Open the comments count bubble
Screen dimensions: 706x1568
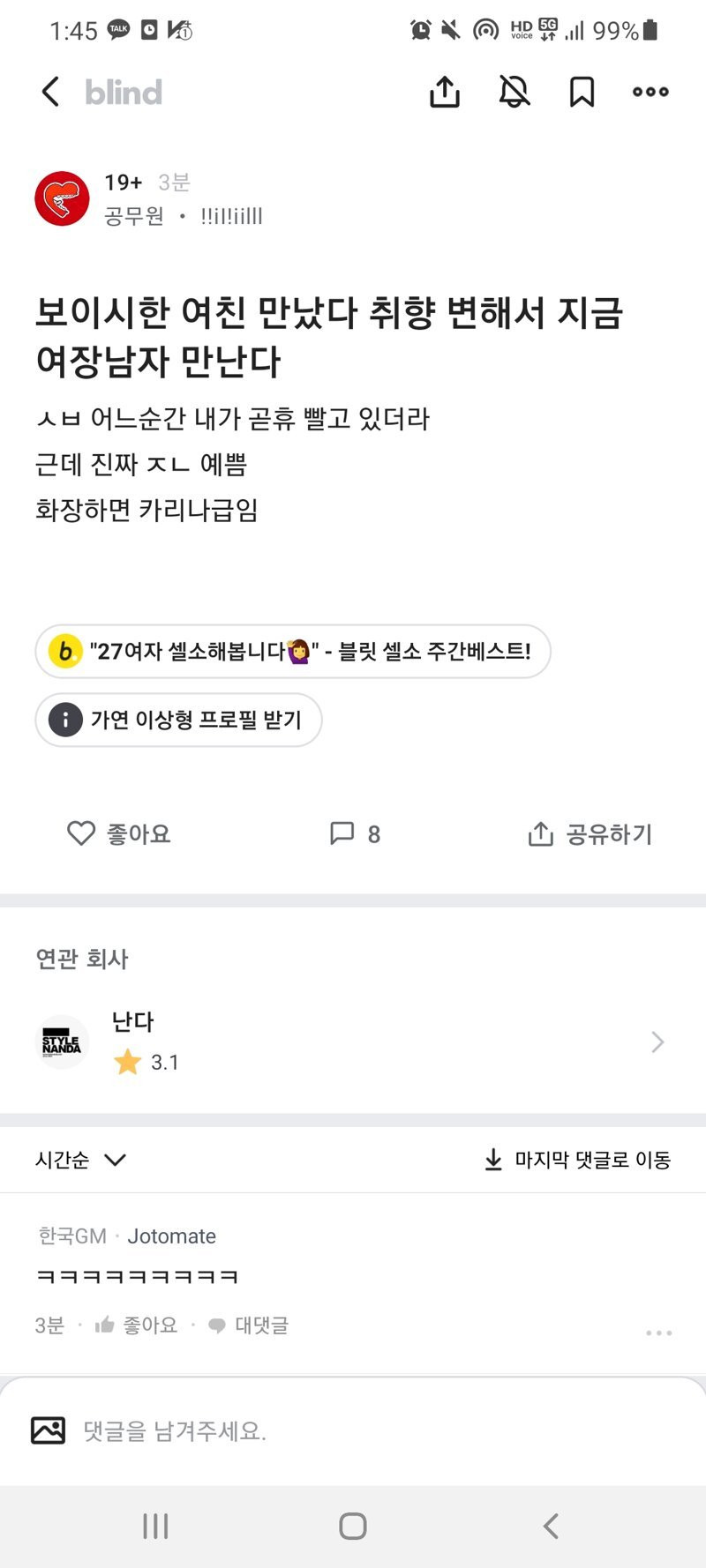355,833
